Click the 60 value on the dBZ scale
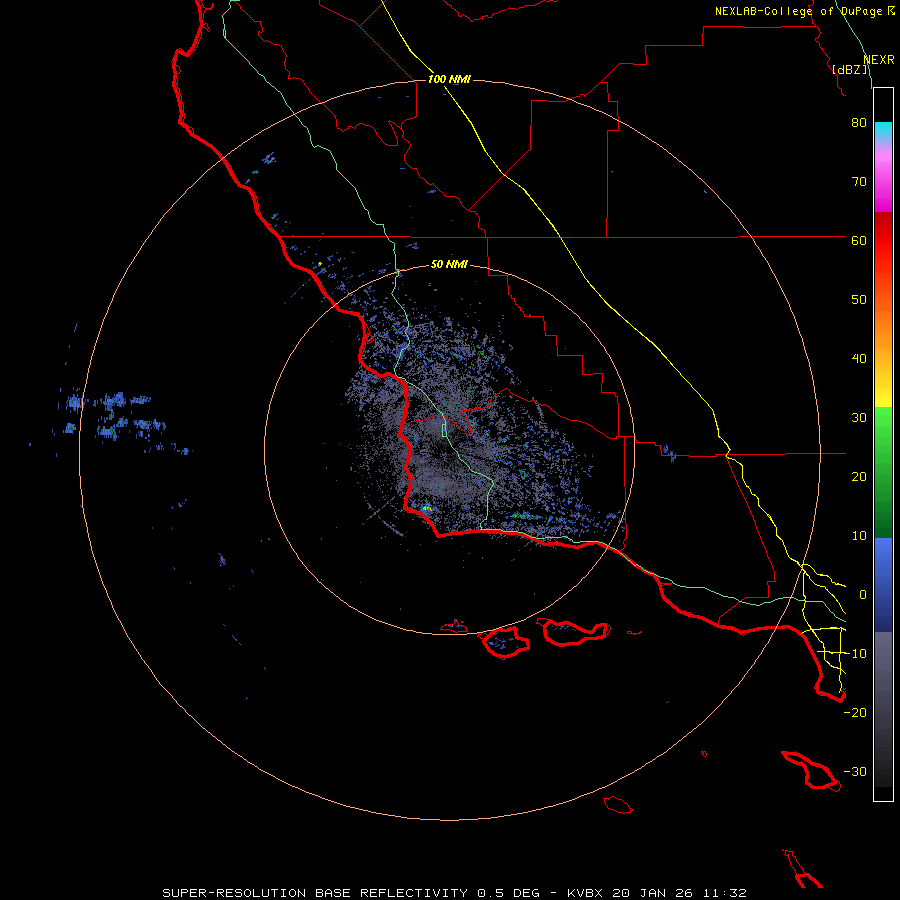The height and width of the screenshot is (900, 900). click(859, 241)
